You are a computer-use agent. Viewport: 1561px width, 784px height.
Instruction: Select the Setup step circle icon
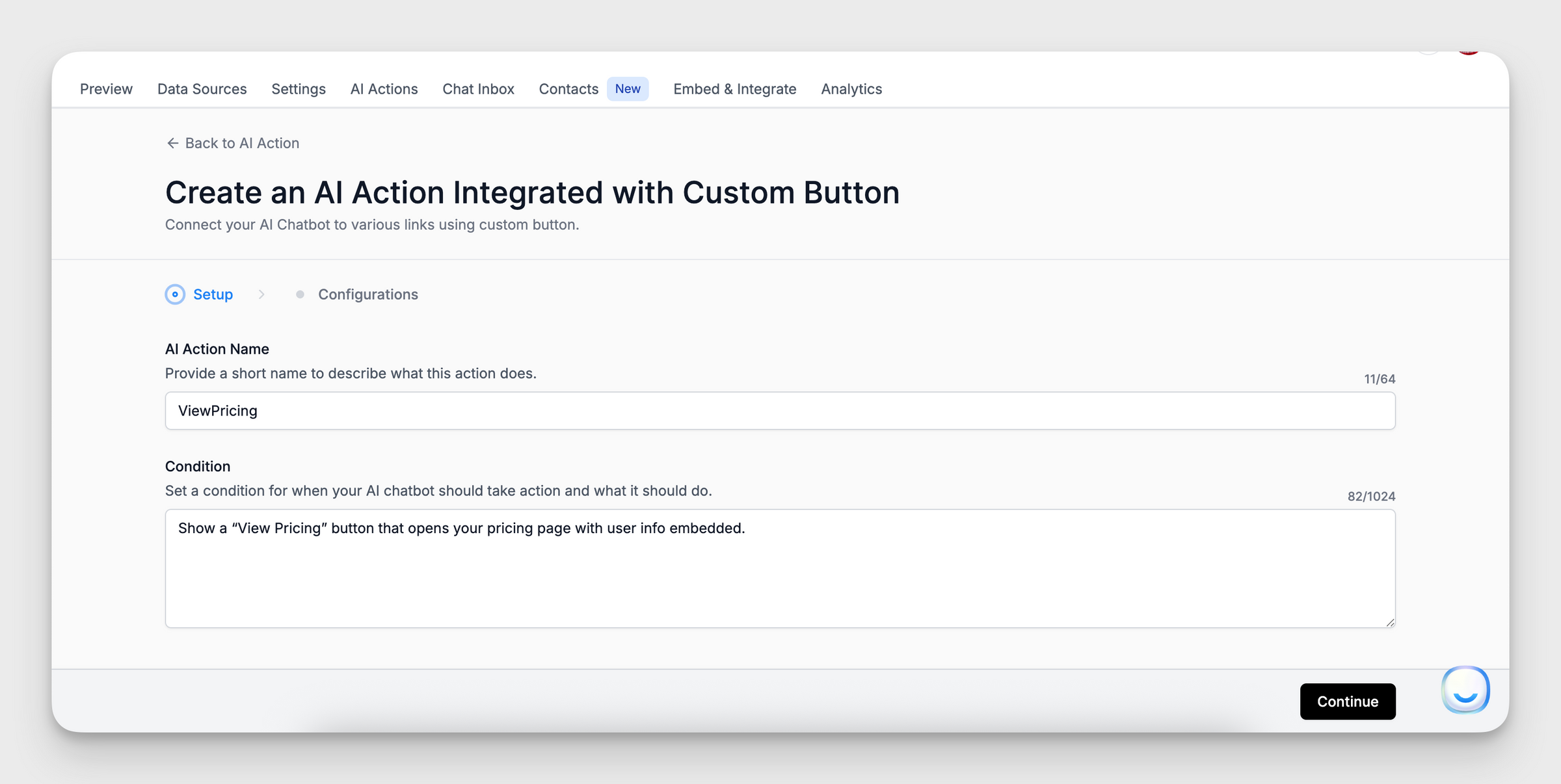(x=175, y=294)
